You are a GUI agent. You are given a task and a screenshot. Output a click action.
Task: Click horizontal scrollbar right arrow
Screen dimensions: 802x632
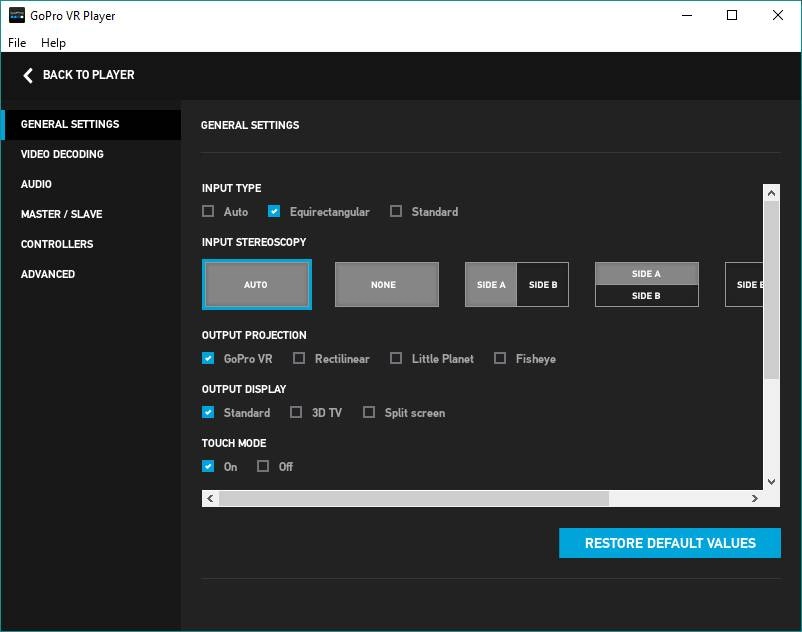[x=754, y=499]
